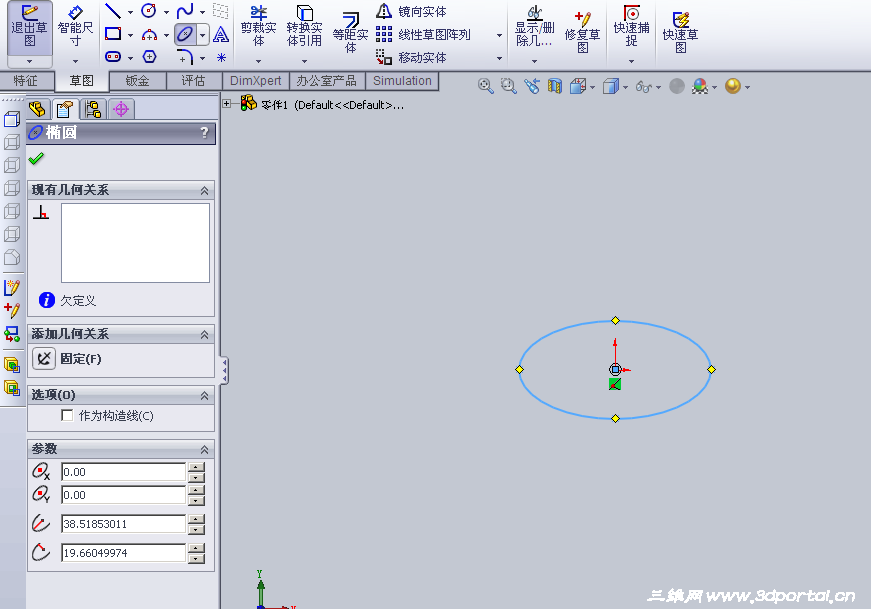
Task: Select the Sketch Fillet tool
Action: click(x=185, y=57)
